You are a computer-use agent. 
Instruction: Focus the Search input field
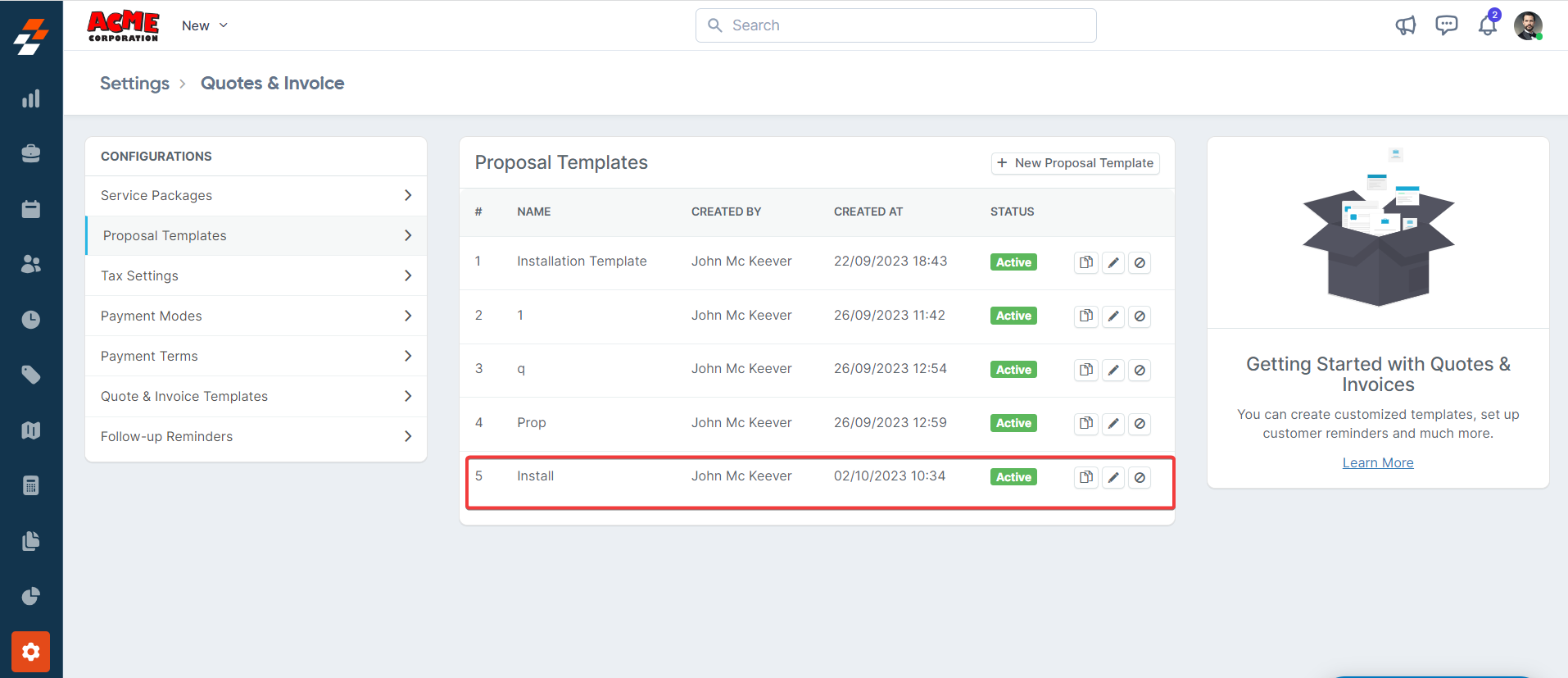click(x=896, y=25)
